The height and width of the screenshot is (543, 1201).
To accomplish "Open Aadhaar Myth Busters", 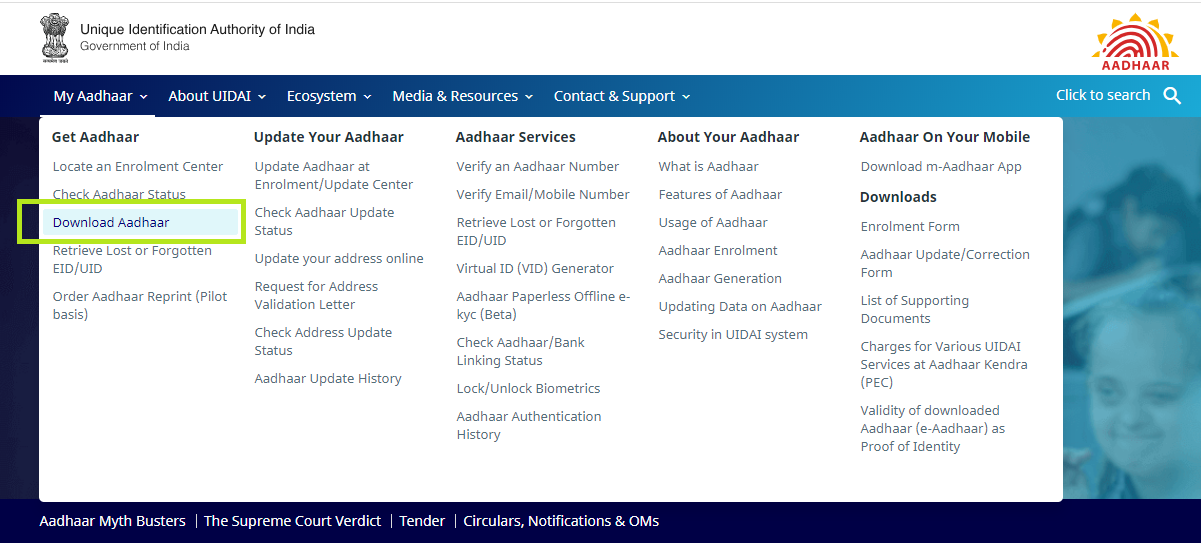I will 112,521.
